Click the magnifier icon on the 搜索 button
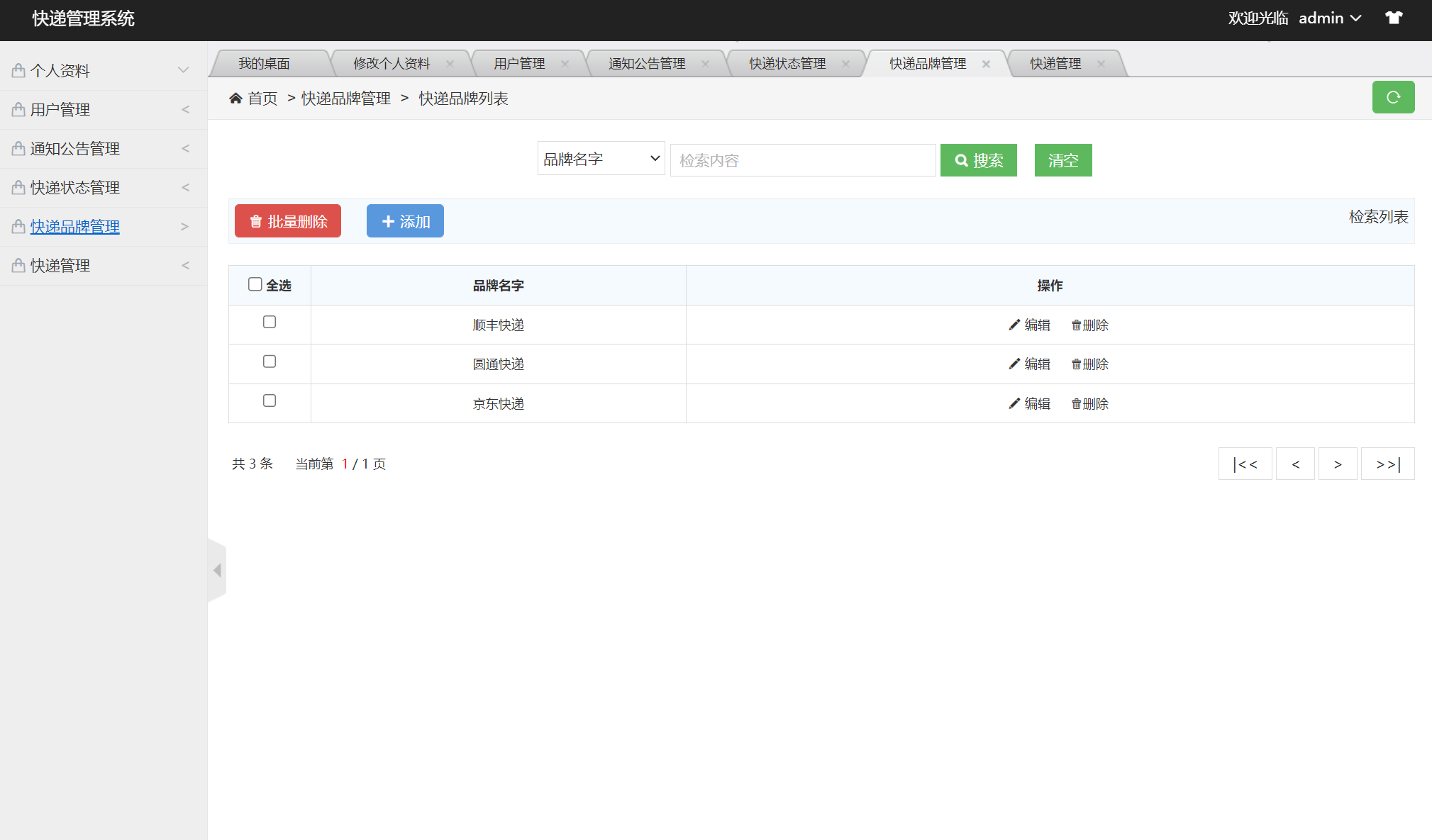Screen dimensions: 1432x840 [961, 160]
